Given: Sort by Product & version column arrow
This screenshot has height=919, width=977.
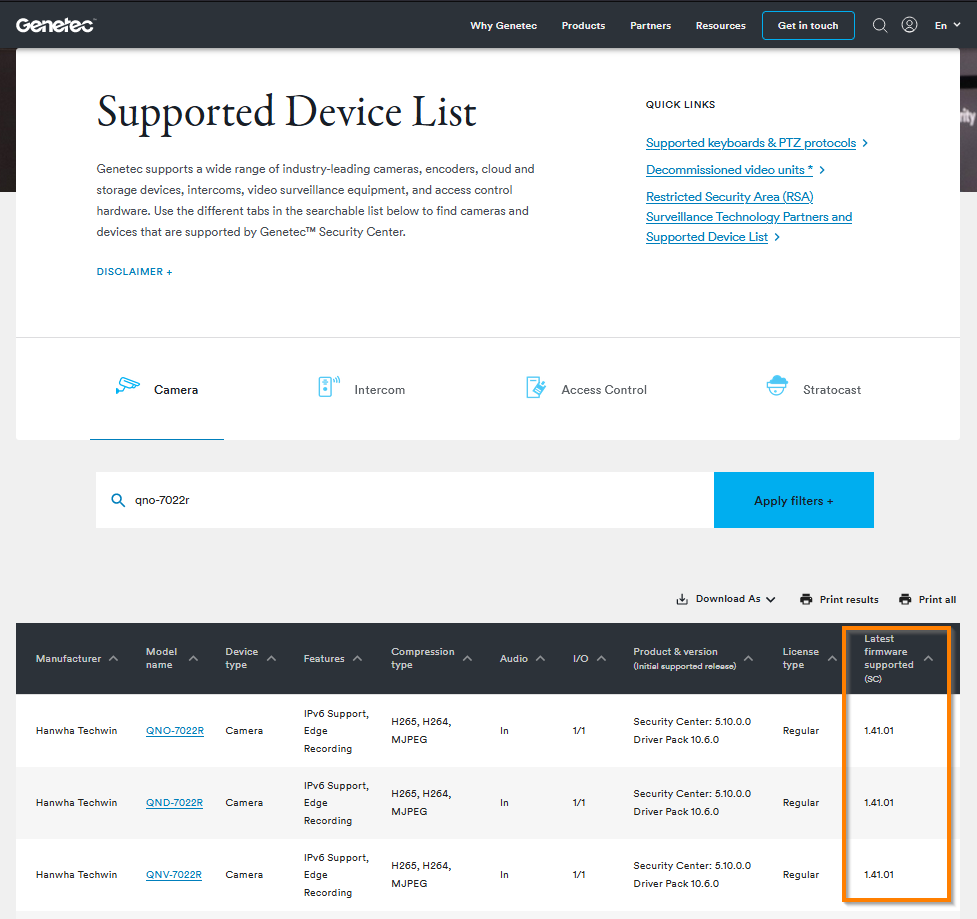Looking at the screenshot, I should click(748, 658).
